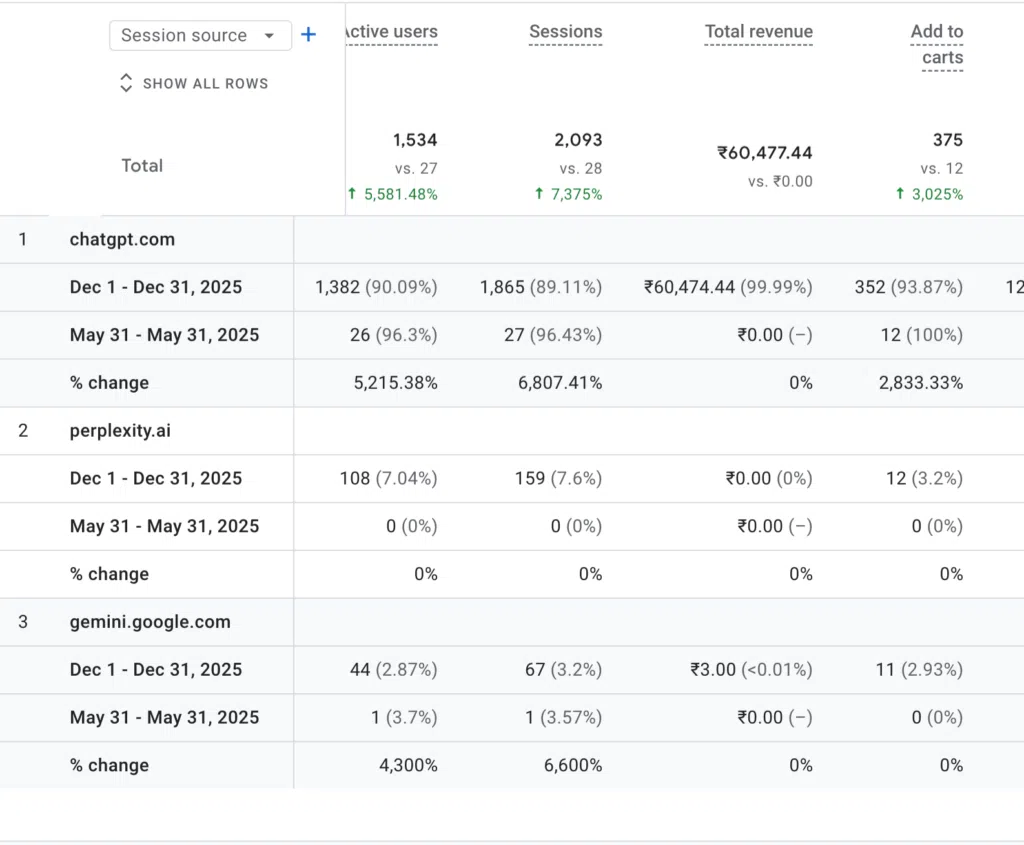Click the Show All Rows expand arrows icon
The height and width of the screenshot is (845, 1024).
126,83
